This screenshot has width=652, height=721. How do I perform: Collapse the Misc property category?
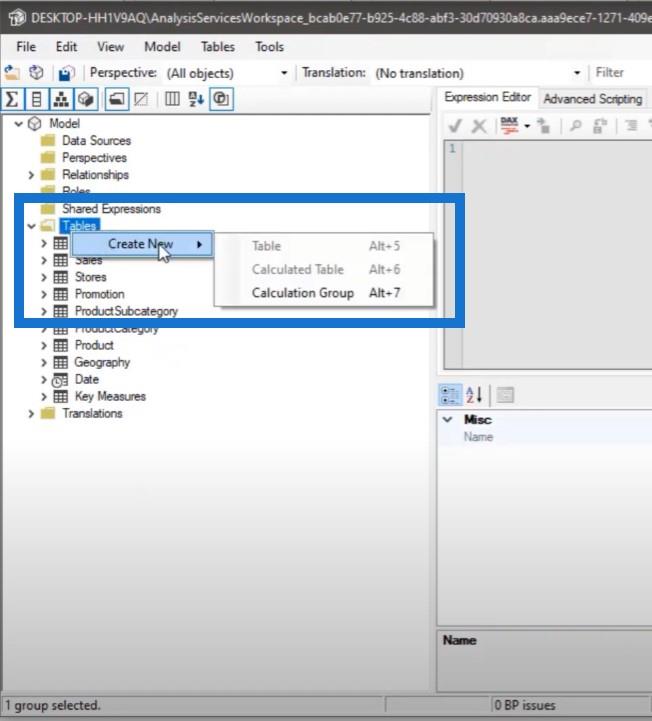tap(447, 419)
